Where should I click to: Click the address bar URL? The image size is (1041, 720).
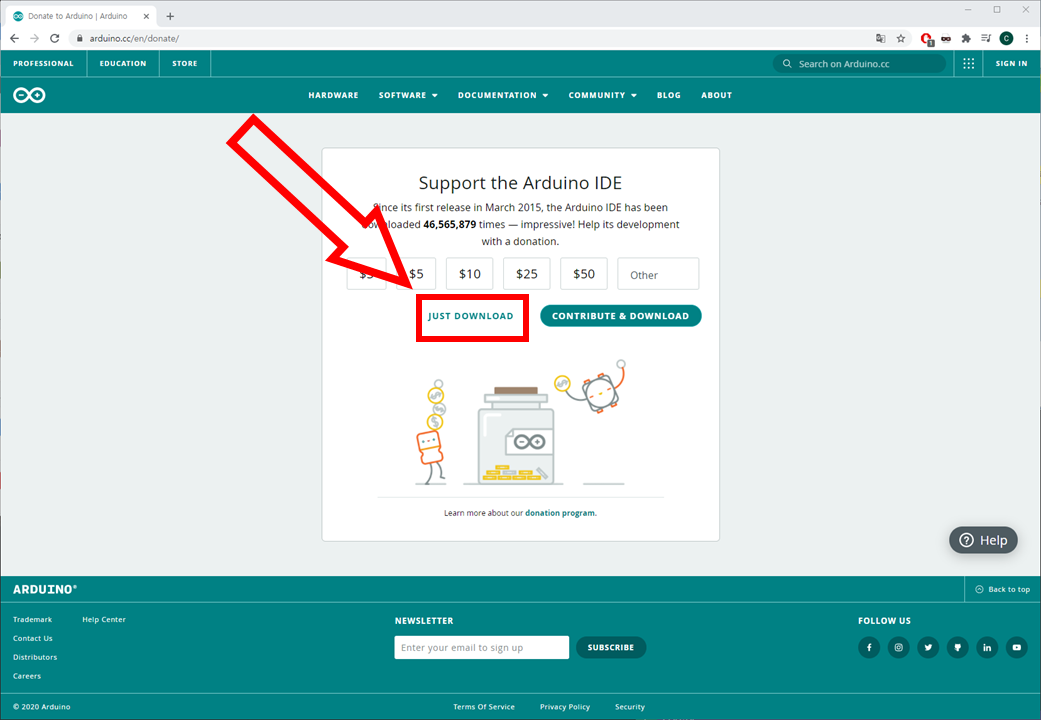(134, 39)
